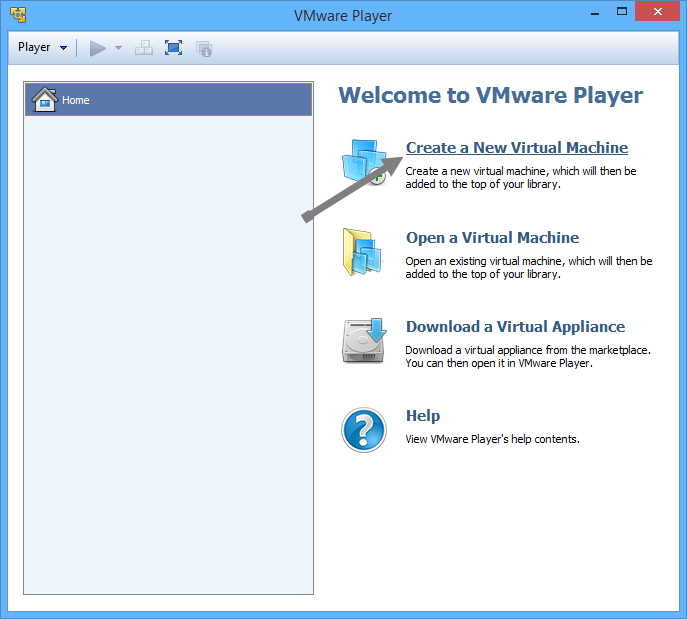
Task: Open the Player menu dropdown
Action: [x=42, y=47]
